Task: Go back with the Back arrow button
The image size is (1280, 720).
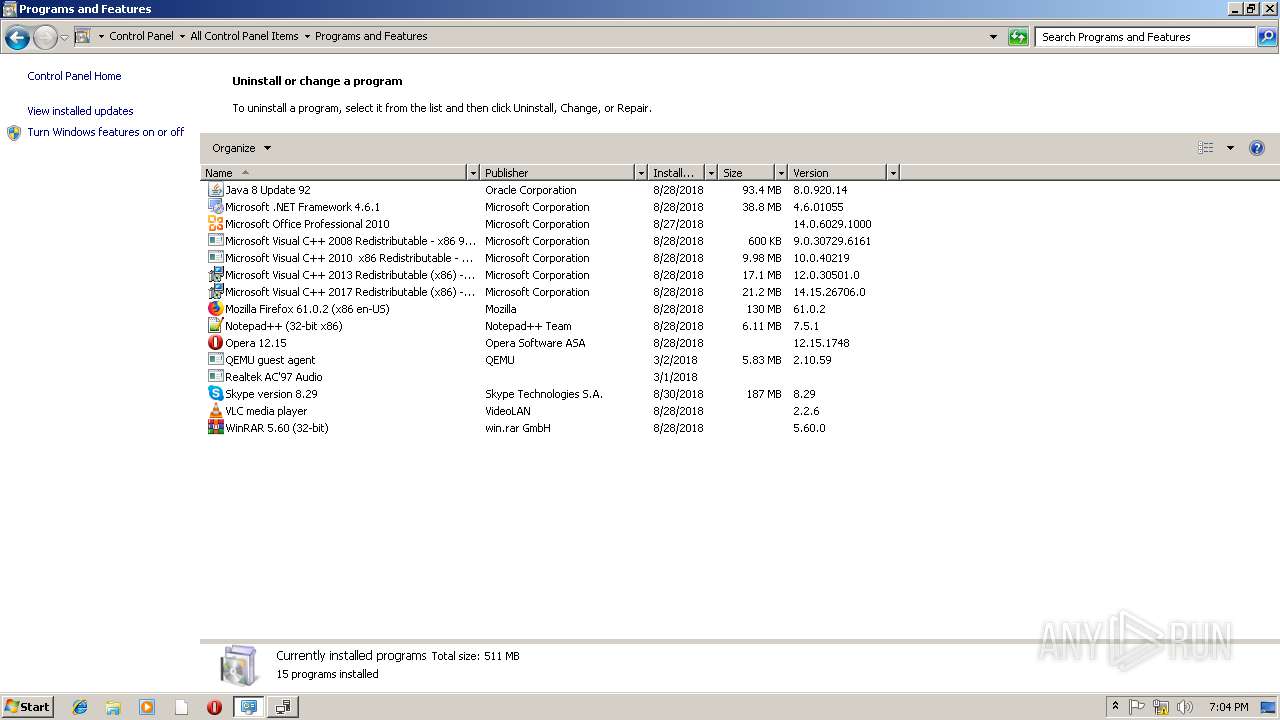Action: (17, 38)
